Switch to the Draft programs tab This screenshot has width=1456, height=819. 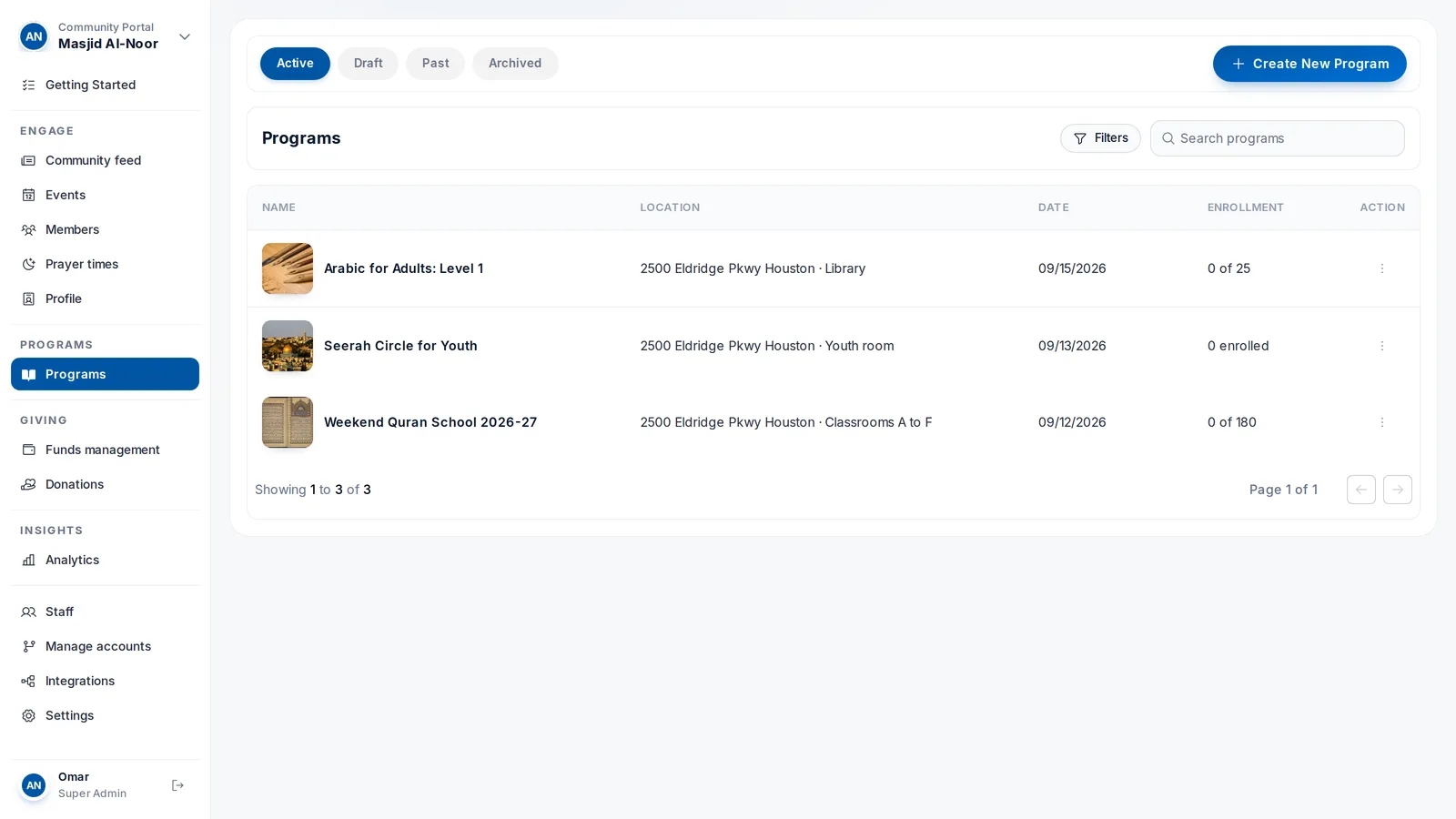[368, 64]
